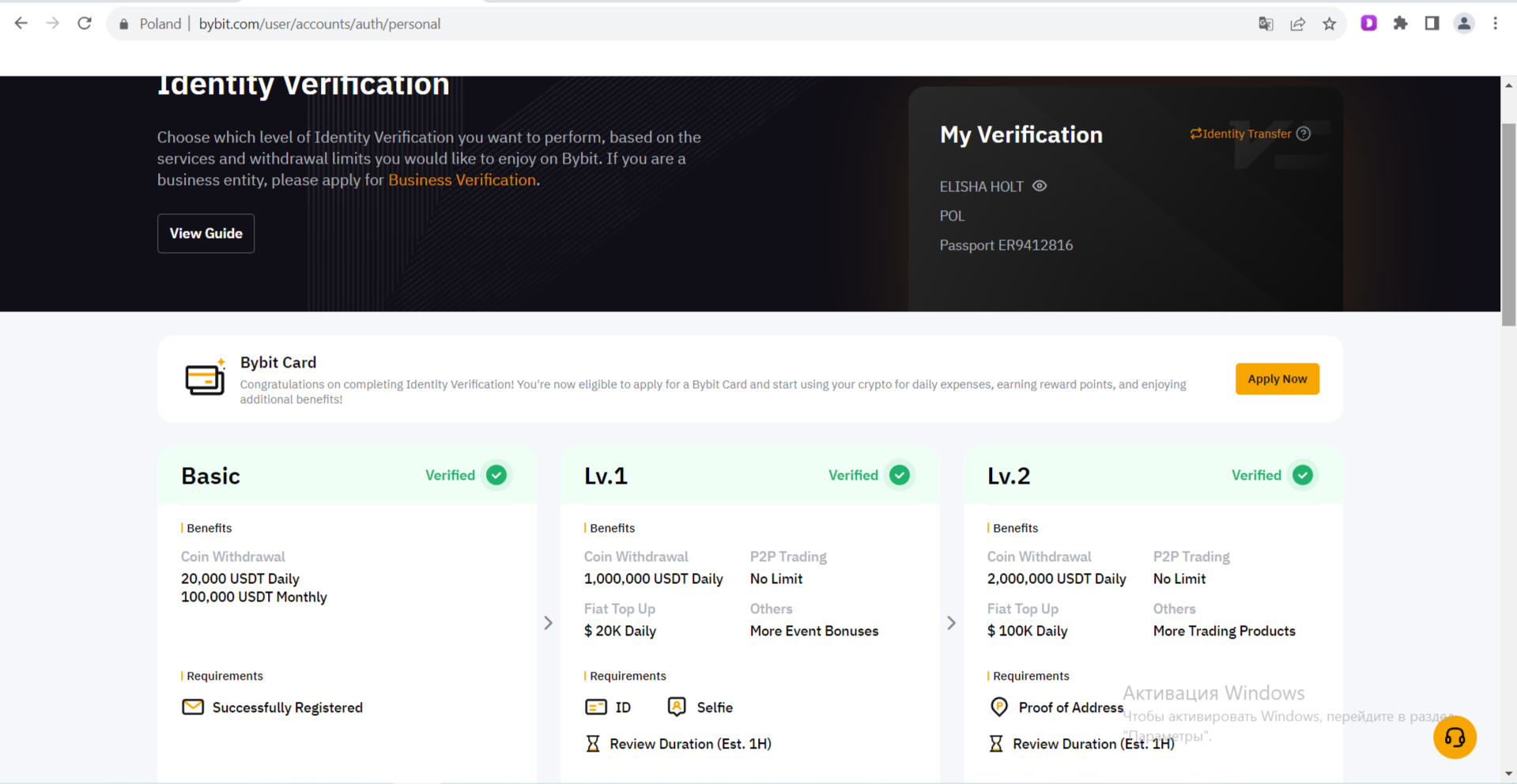The width and height of the screenshot is (1517, 784).
Task: Click the Apply Now button for Bybit Card
Action: point(1277,379)
